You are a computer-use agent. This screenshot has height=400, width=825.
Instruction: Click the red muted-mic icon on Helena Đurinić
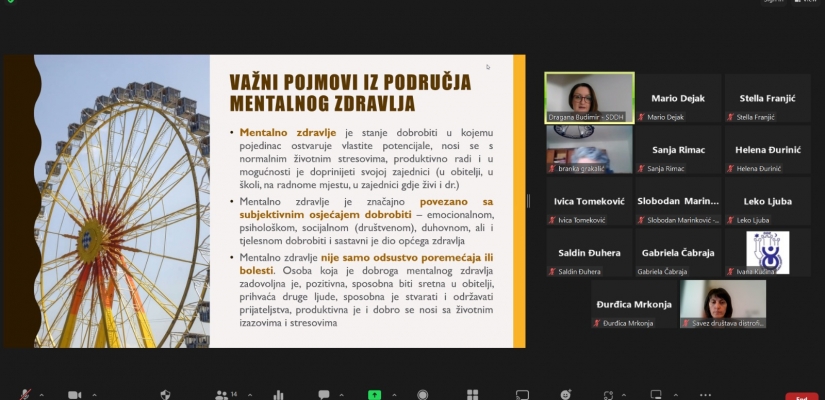pyautogui.click(x=730, y=168)
